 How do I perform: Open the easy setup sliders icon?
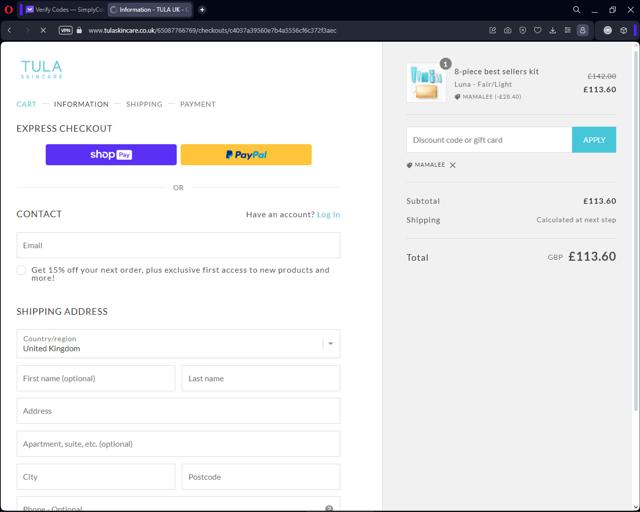pyautogui.click(x=567, y=30)
